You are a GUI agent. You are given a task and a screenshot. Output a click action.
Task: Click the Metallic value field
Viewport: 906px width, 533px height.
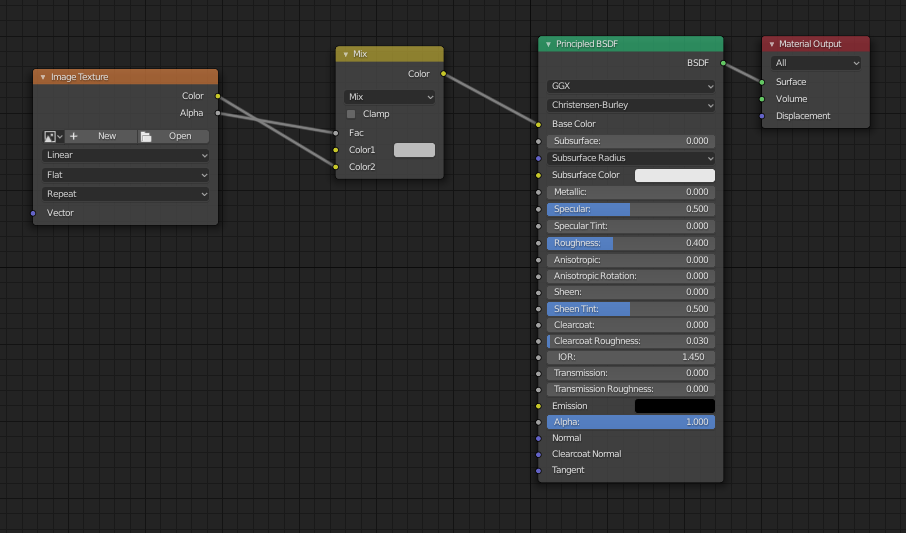pos(630,192)
